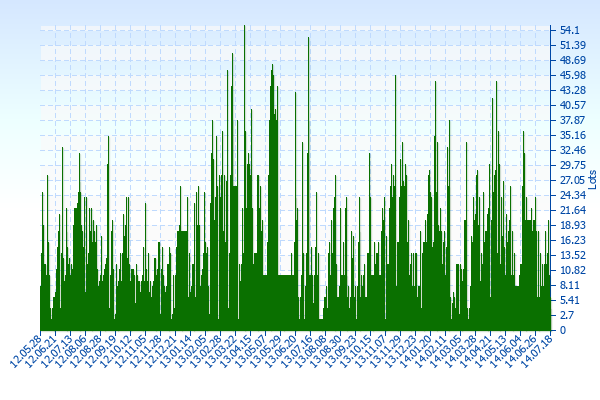This screenshot has width=600, height=400.
Task: Select the 10.82 axis label
Action: pos(573,270)
